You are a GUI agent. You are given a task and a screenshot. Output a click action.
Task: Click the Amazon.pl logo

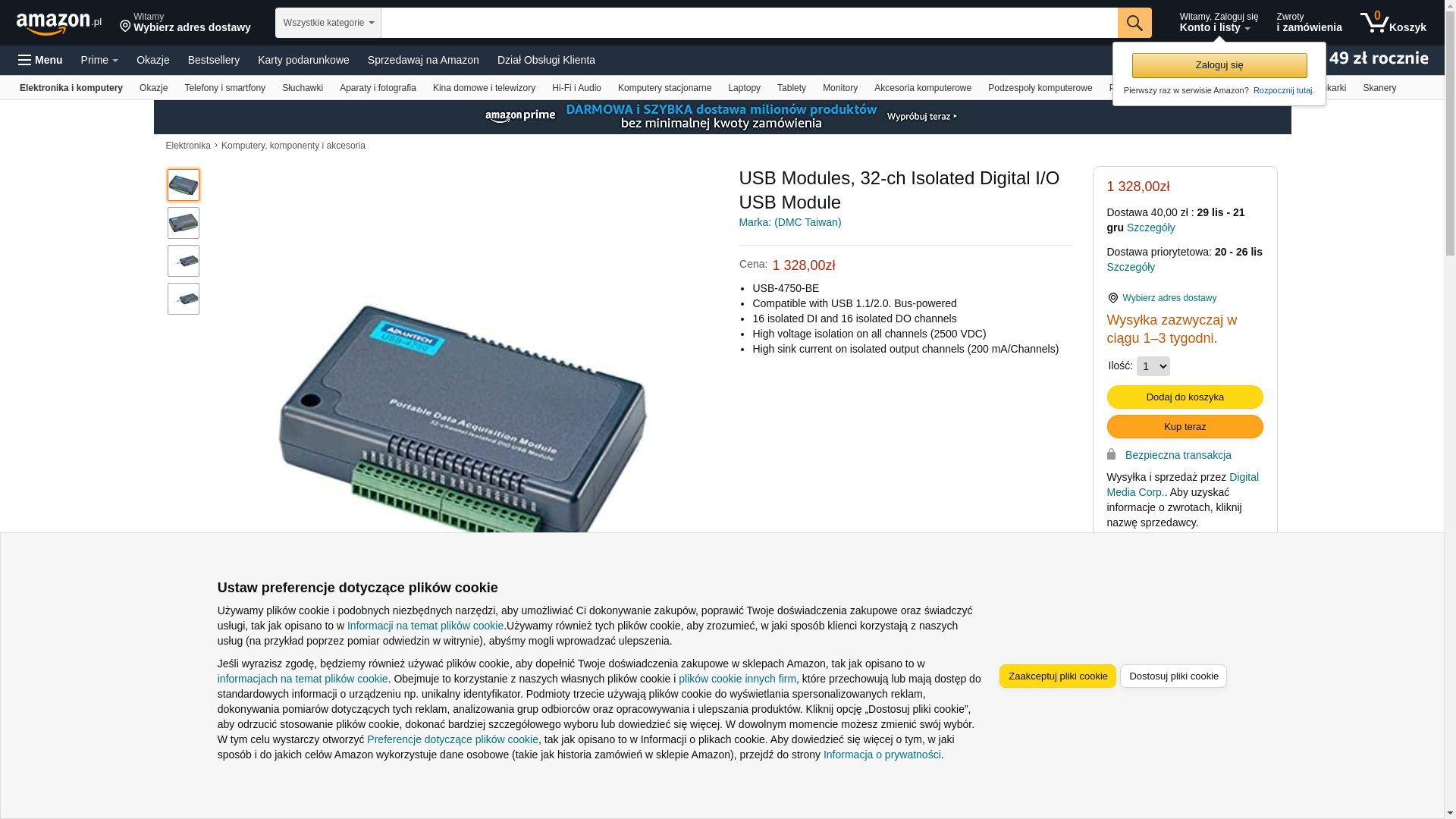click(58, 24)
